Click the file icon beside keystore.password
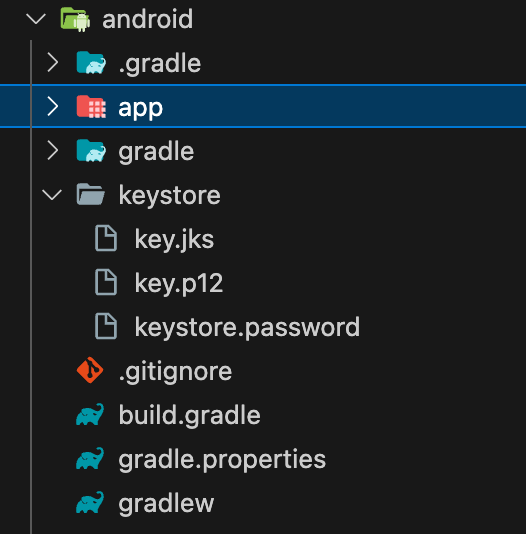Image resolution: width=526 pixels, height=534 pixels. point(106,326)
